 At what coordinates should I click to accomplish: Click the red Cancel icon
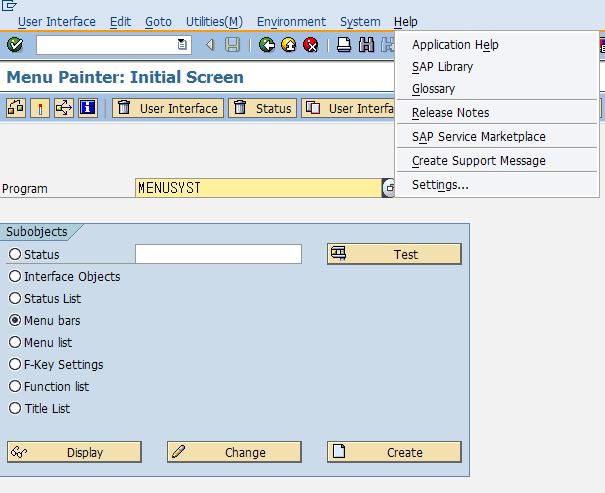coord(310,45)
